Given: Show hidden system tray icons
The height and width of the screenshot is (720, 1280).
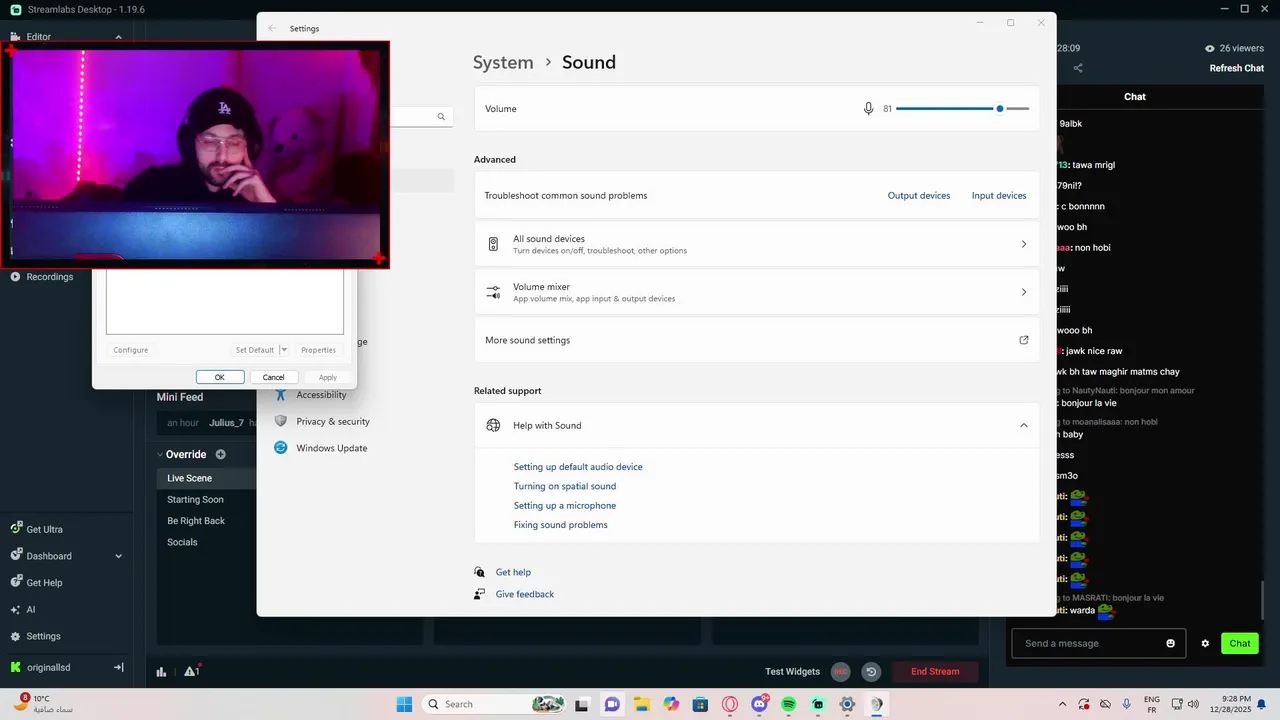Looking at the screenshot, I should click(x=1062, y=704).
